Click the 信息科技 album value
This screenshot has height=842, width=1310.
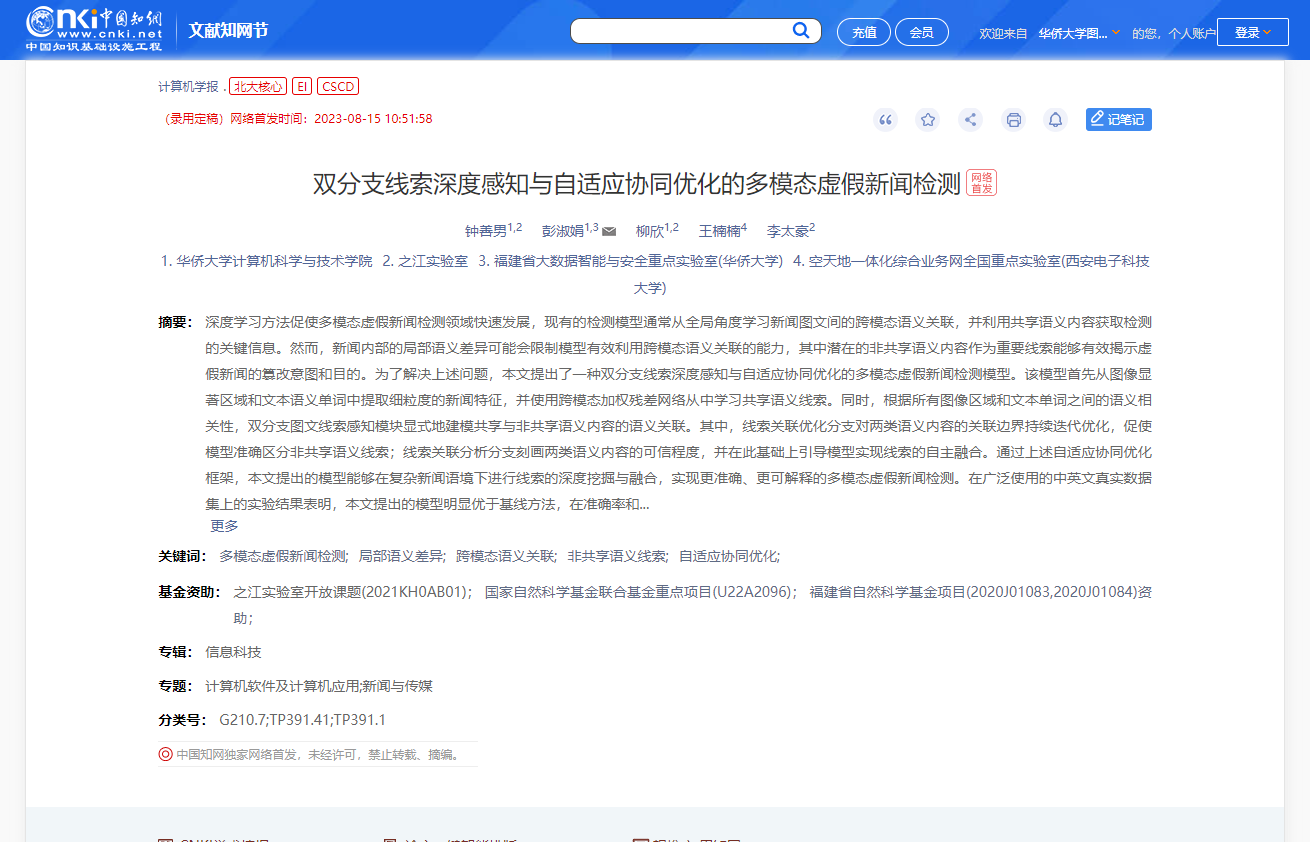[x=233, y=652]
